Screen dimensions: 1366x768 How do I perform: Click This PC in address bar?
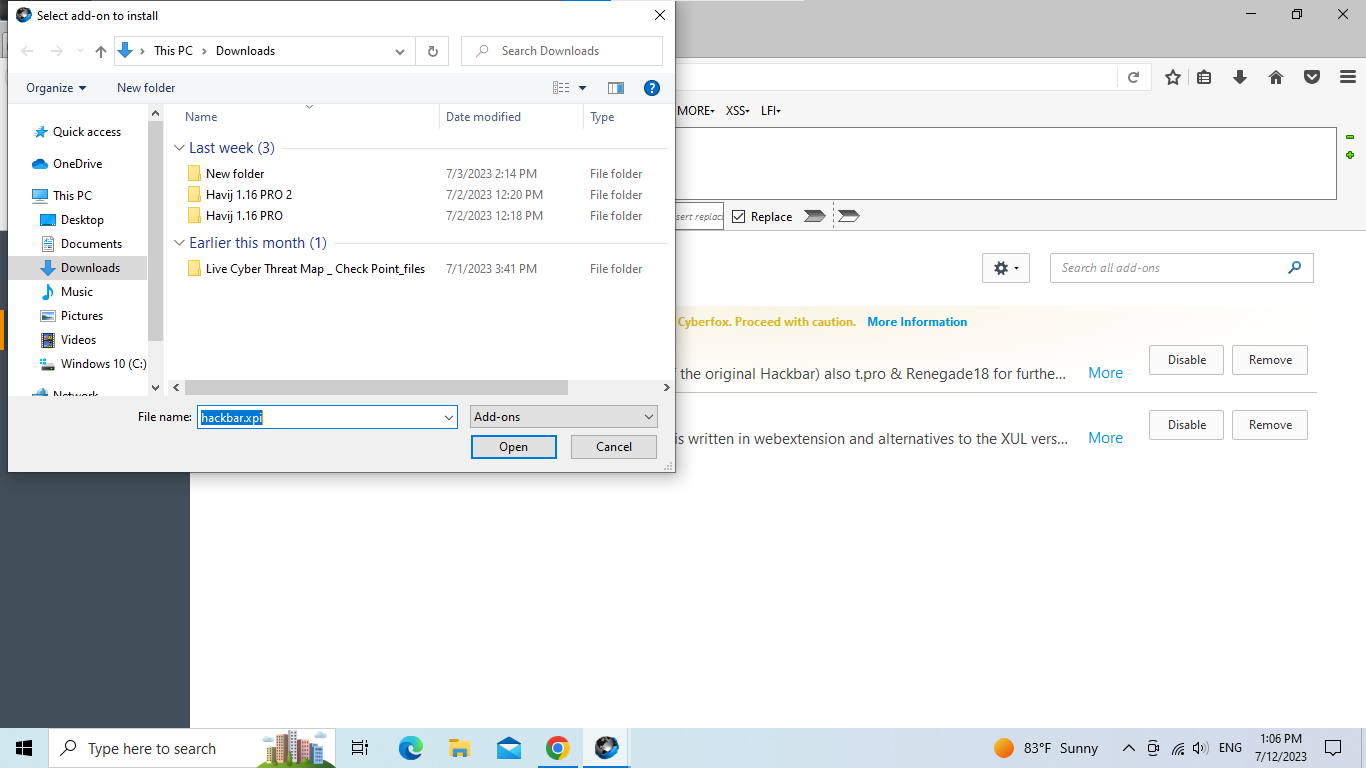[173, 51]
